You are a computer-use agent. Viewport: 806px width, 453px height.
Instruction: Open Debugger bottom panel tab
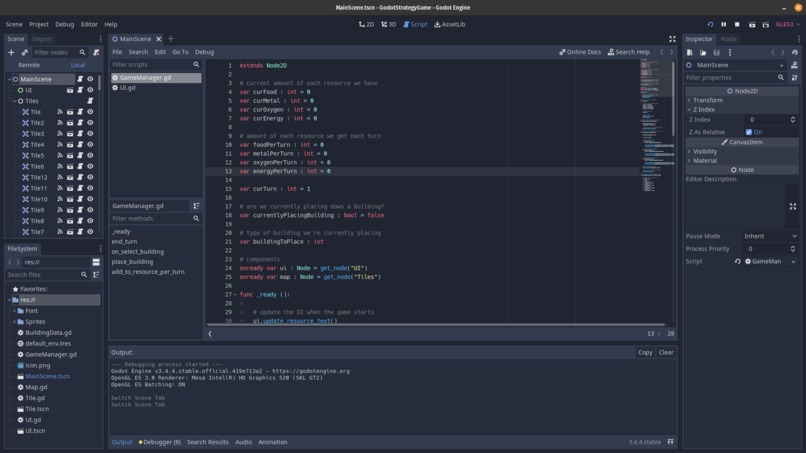[x=160, y=442]
